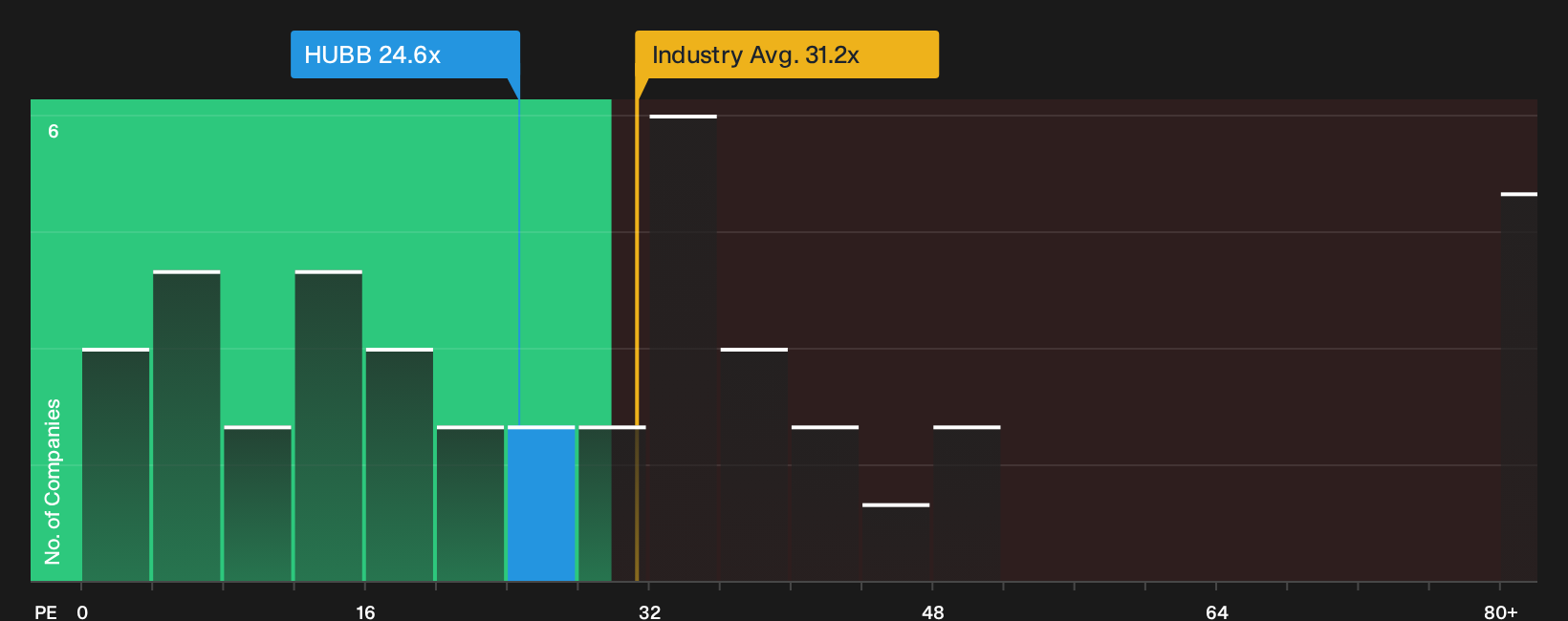
Task: Click the first histogram bar starting at PE 0
Action: pyautogui.click(x=116, y=464)
